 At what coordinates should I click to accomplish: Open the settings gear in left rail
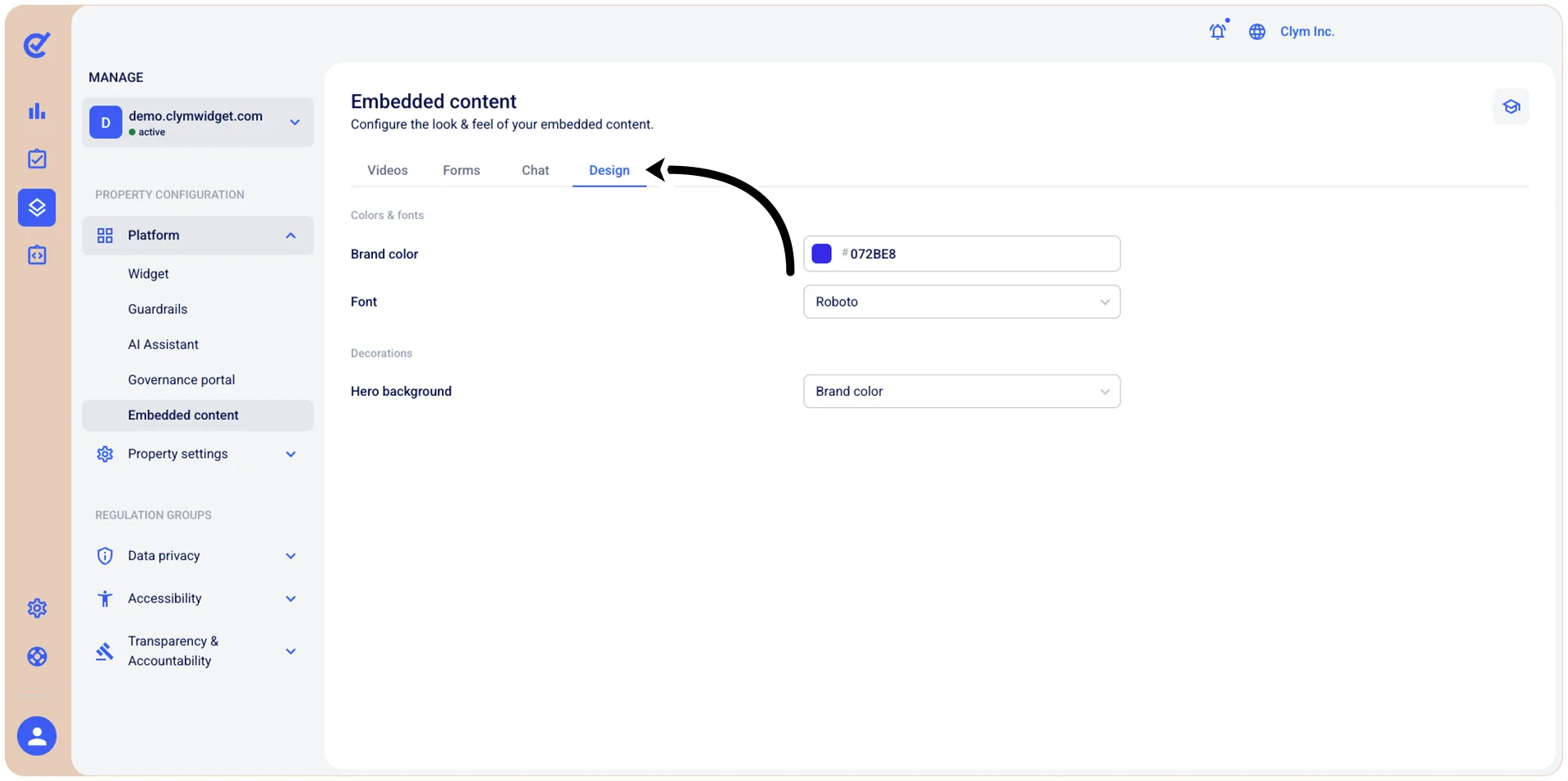tap(37, 608)
